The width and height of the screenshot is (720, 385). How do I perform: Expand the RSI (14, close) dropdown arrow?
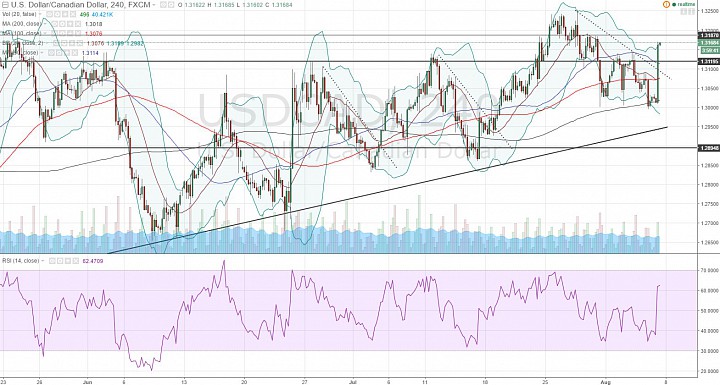pyautogui.click(x=44, y=260)
